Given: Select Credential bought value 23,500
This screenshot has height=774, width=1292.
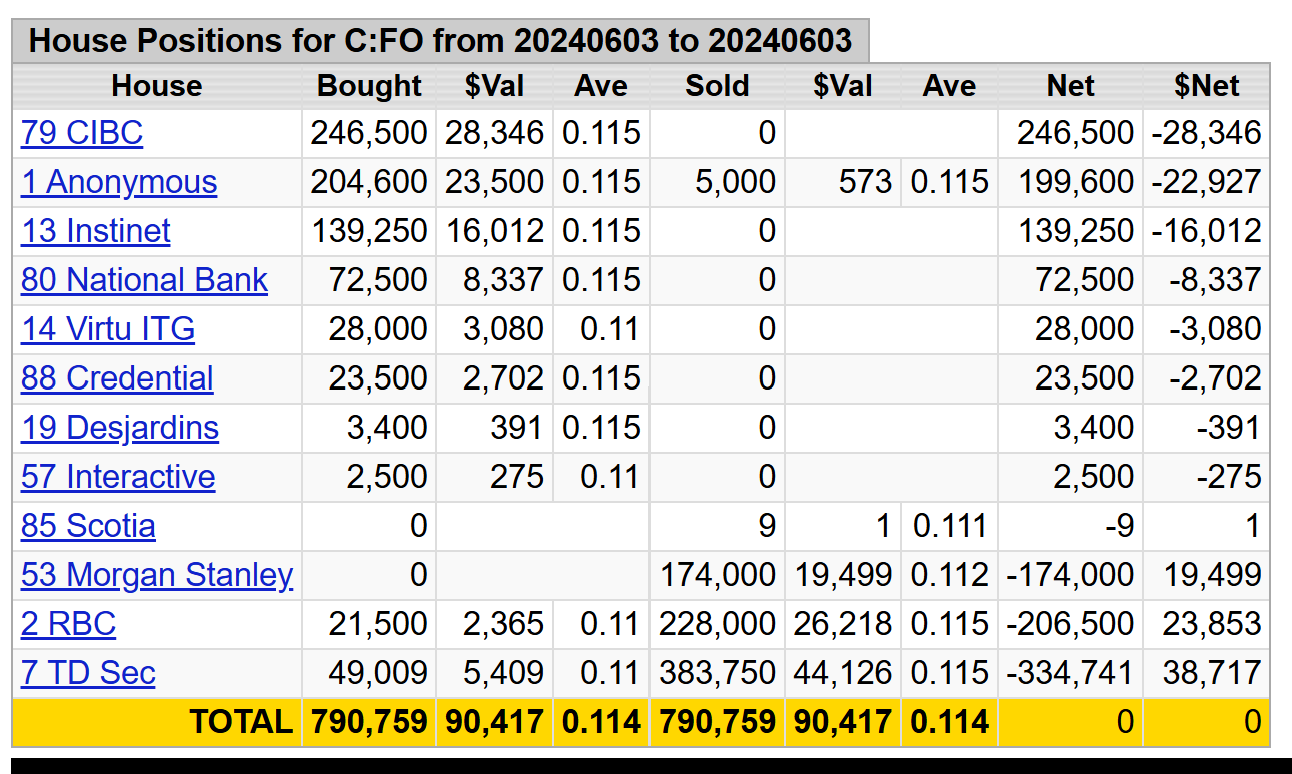Looking at the screenshot, I should (x=378, y=378).
